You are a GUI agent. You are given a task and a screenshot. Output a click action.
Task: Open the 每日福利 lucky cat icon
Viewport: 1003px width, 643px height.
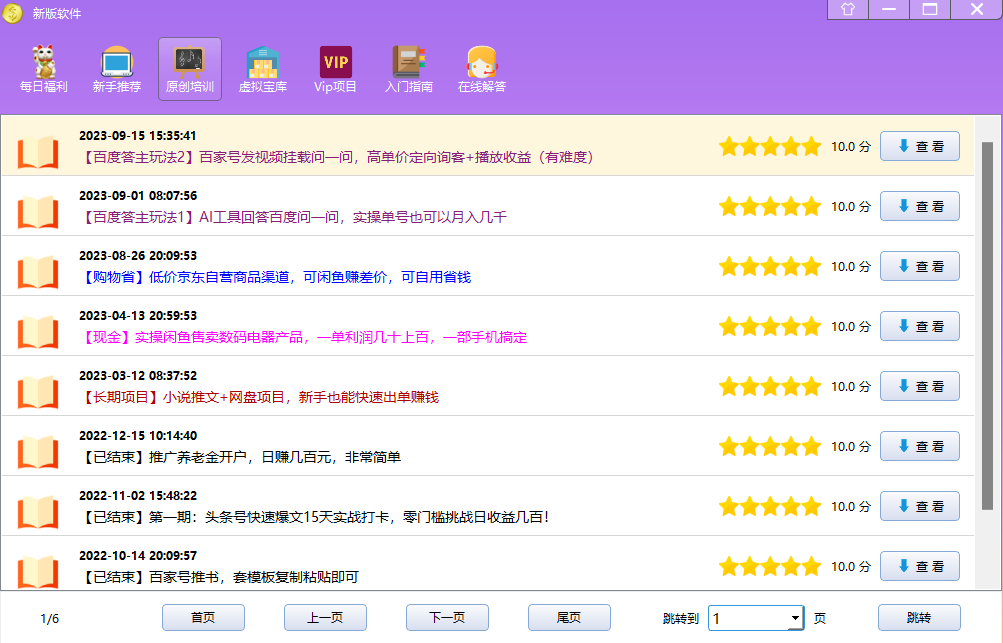[43, 63]
